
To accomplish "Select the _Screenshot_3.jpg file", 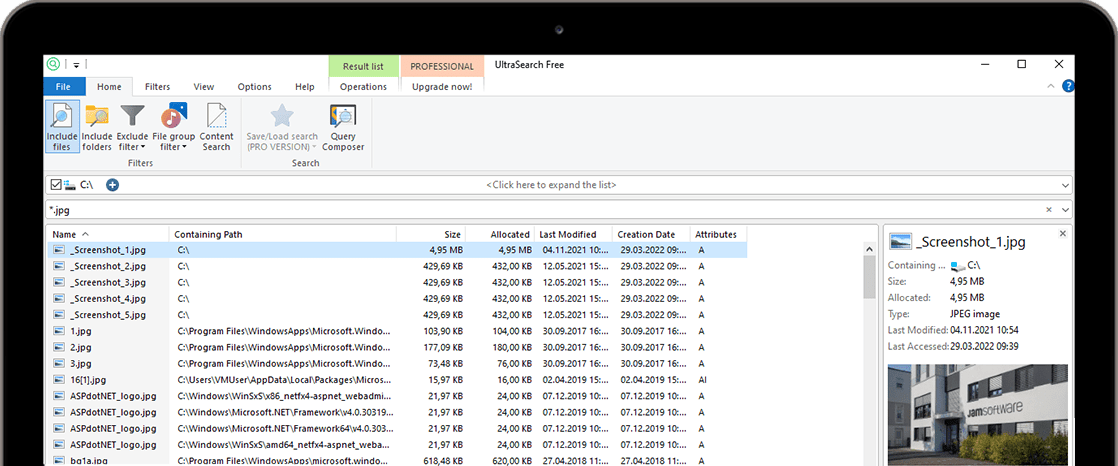I will coord(108,282).
